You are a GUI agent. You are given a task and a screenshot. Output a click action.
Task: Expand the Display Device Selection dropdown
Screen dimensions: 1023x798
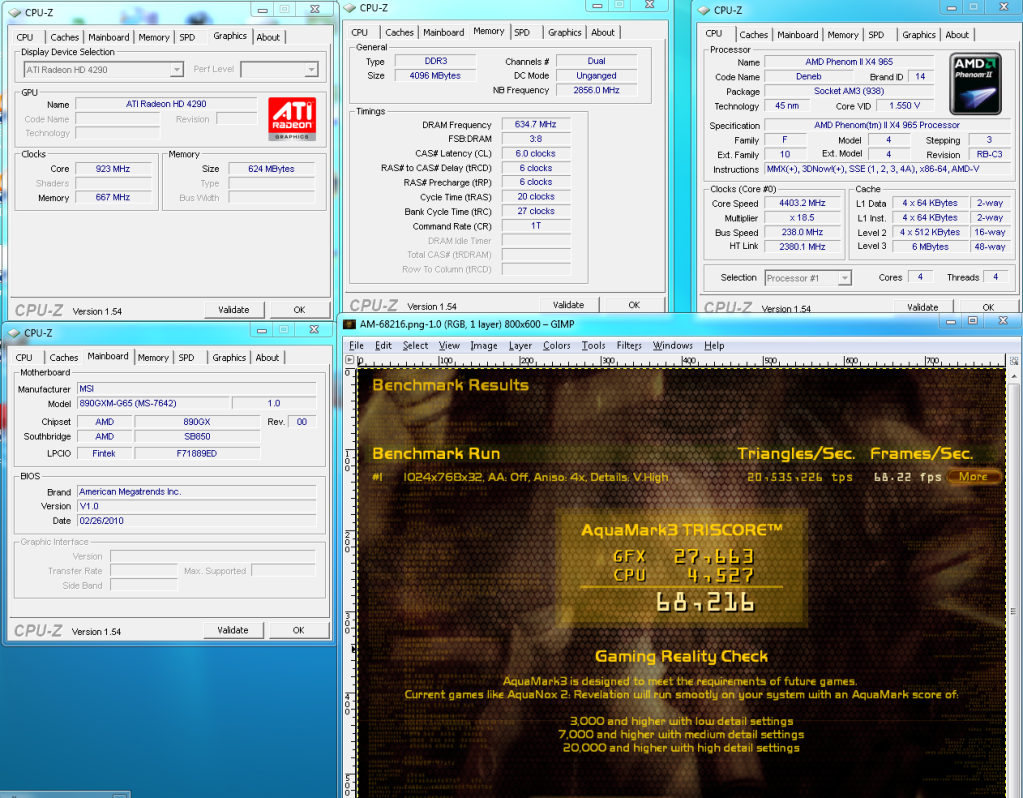click(x=176, y=70)
